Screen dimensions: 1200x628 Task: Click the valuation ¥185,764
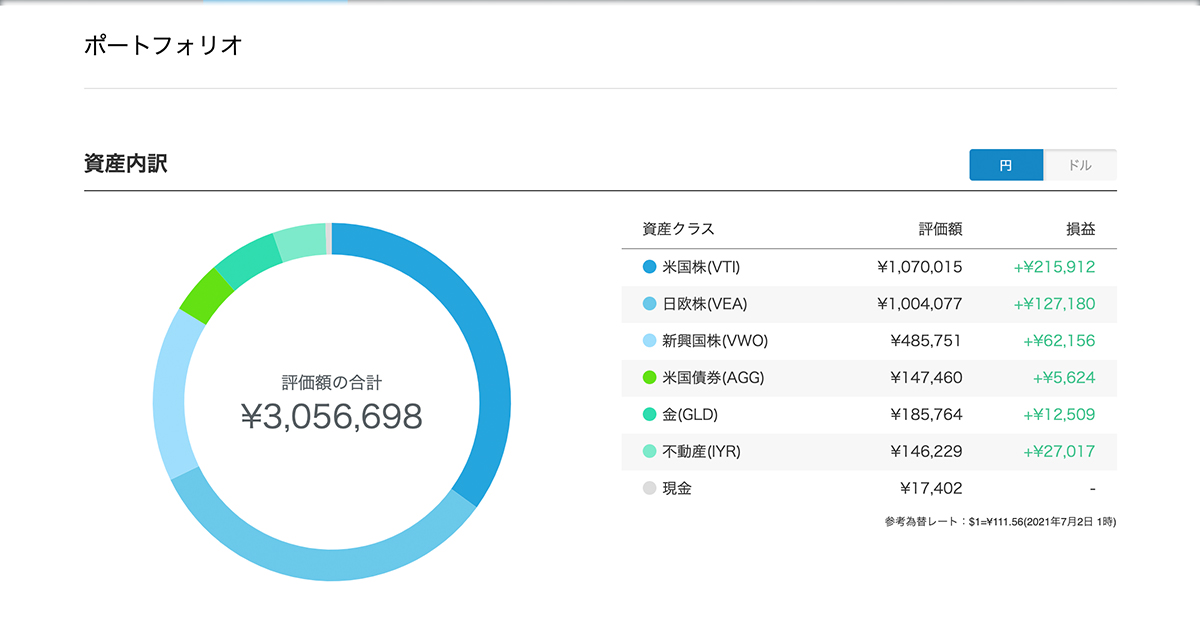(x=925, y=414)
